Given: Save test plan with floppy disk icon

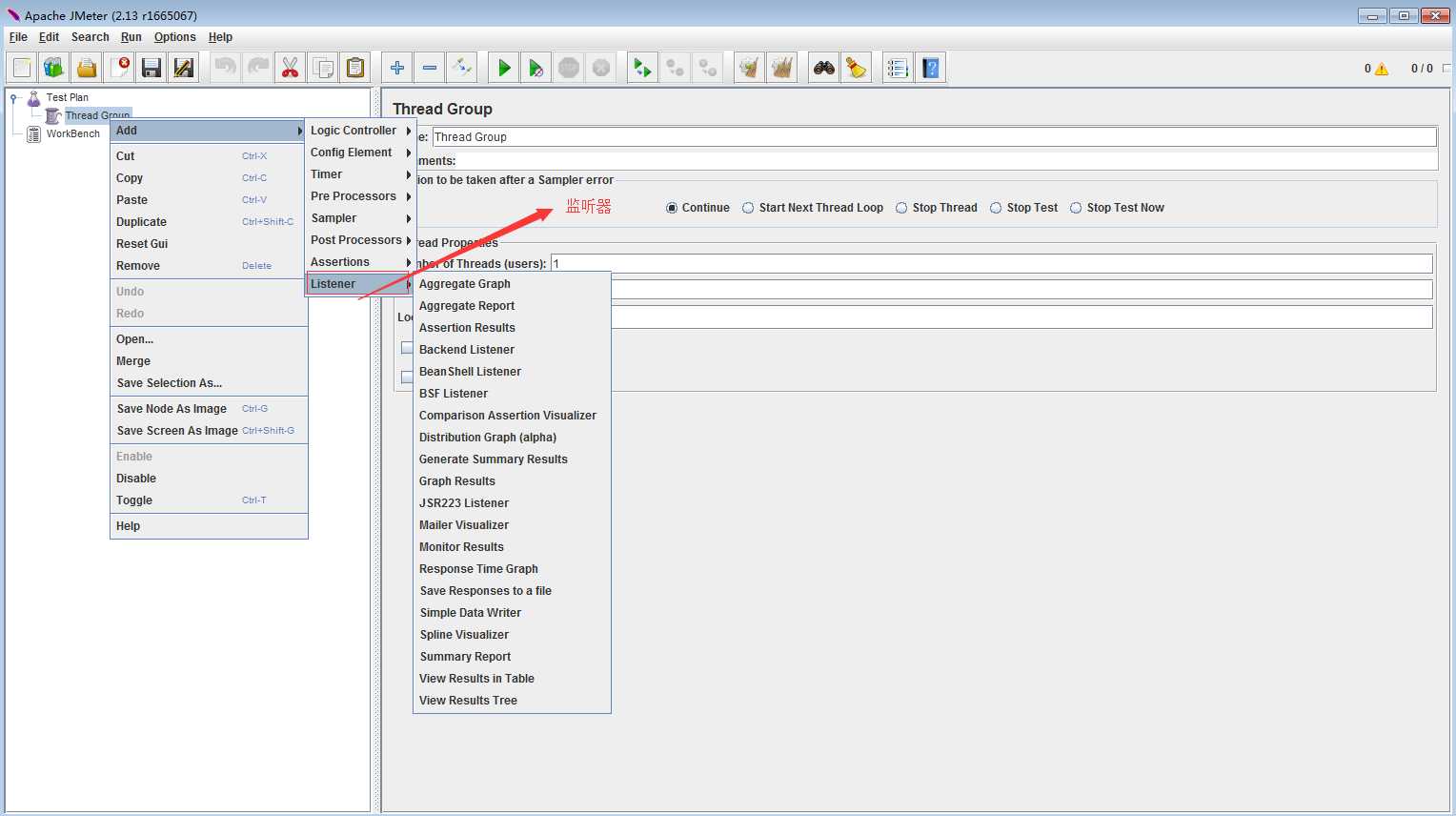Looking at the screenshot, I should (152, 68).
